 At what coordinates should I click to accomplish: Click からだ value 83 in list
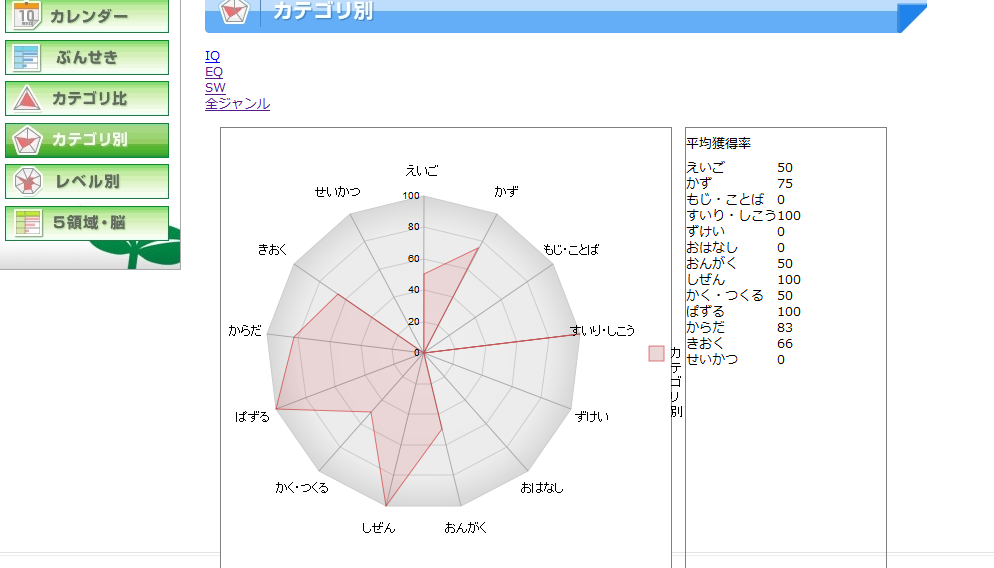(x=785, y=327)
